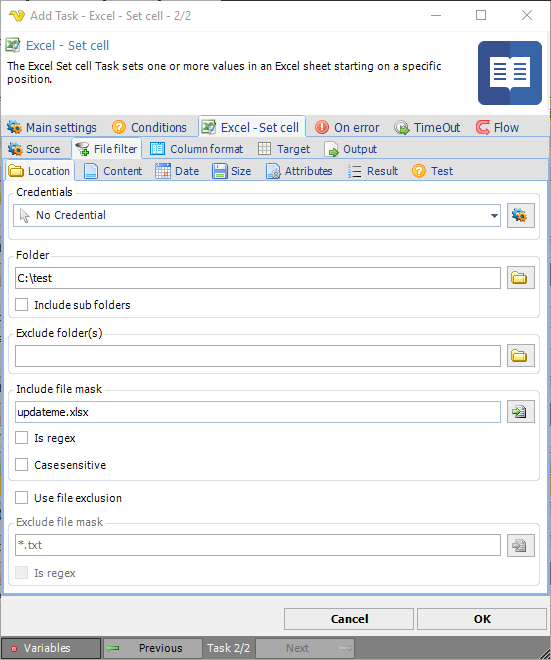Enable Case sensitive checkbox

coord(21,465)
